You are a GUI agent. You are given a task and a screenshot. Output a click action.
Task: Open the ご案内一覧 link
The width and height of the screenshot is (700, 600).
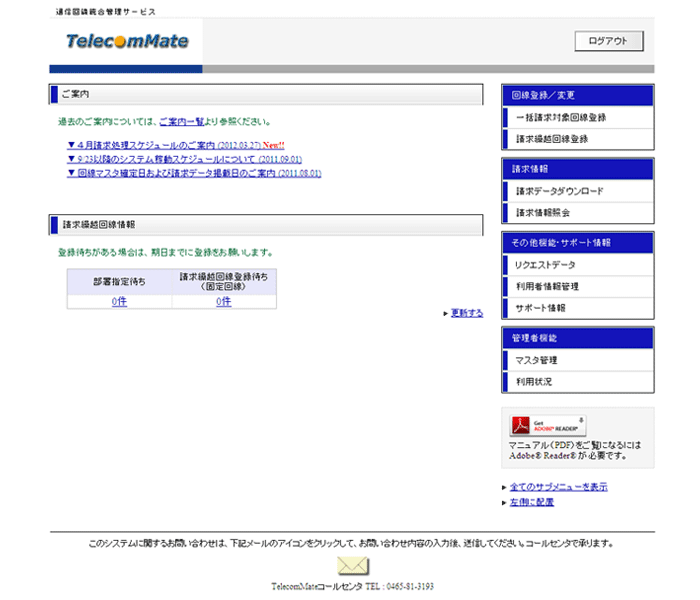182,121
